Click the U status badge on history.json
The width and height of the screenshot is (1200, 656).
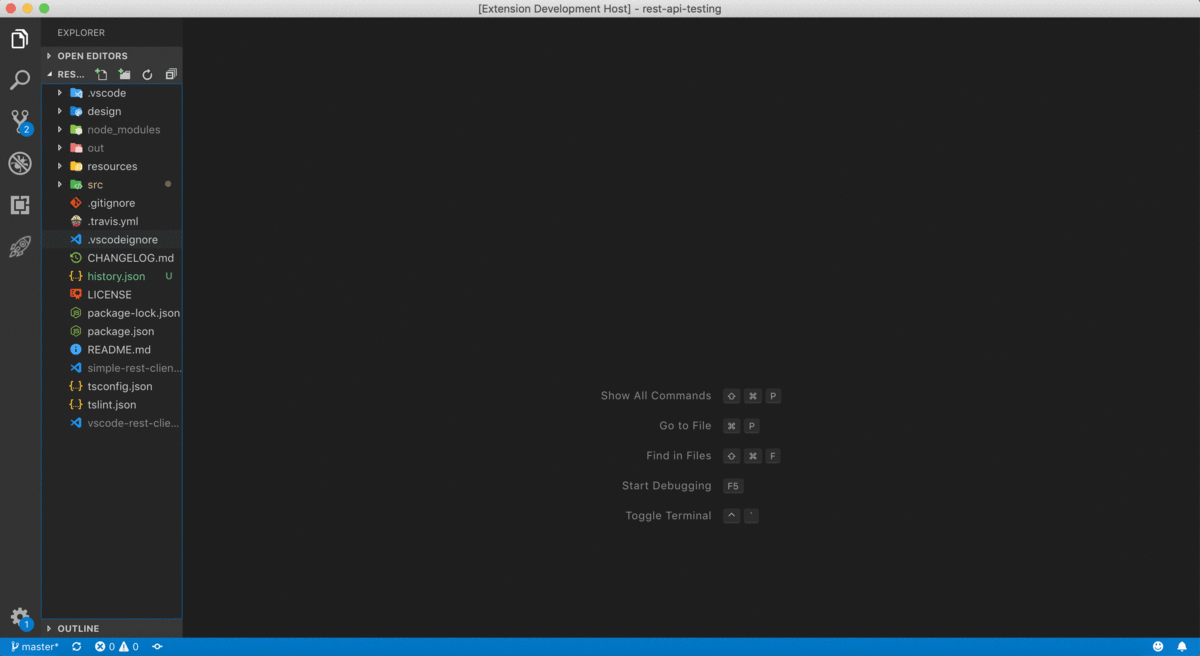168,276
